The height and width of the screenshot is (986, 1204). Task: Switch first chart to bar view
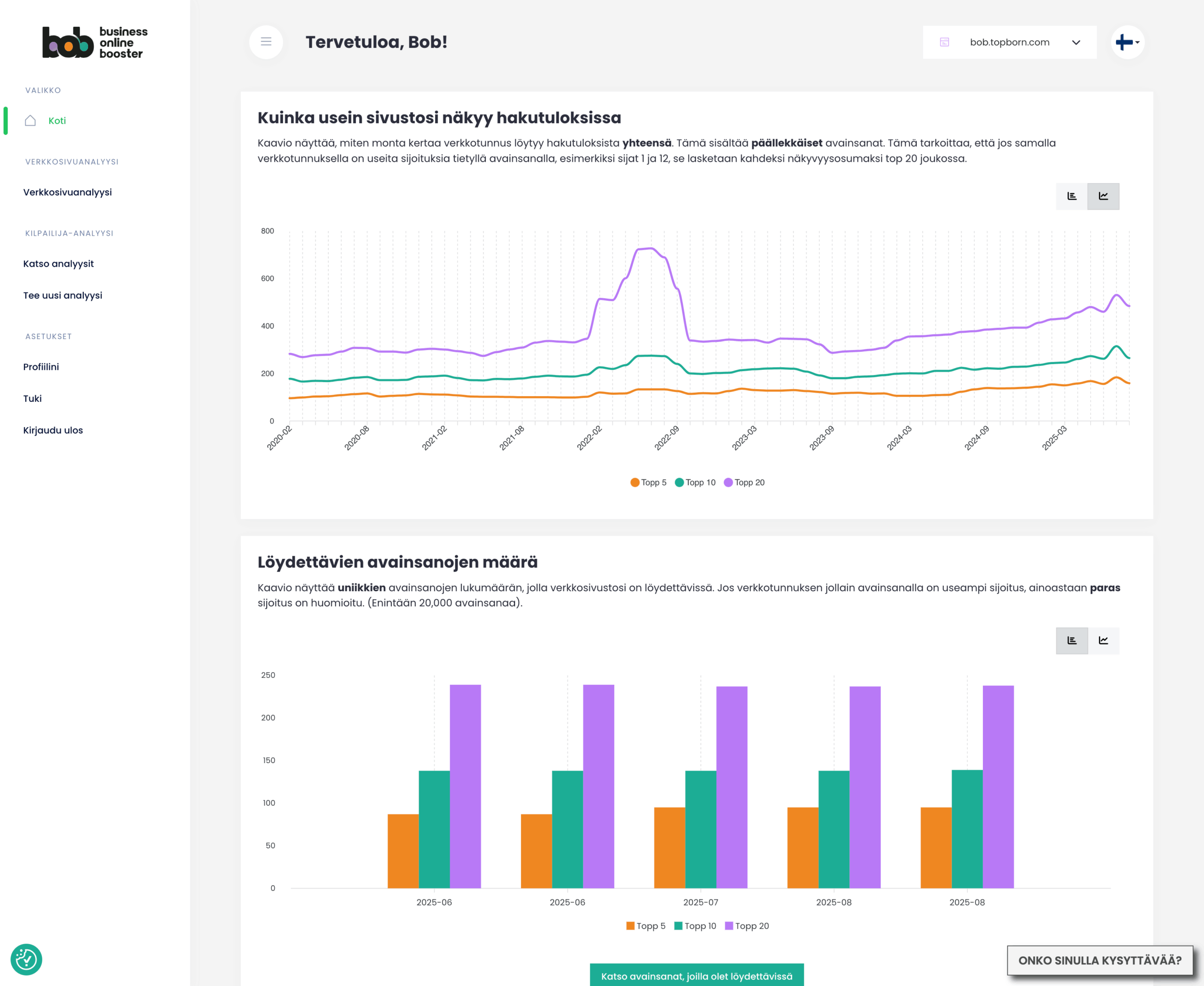pos(1072,196)
